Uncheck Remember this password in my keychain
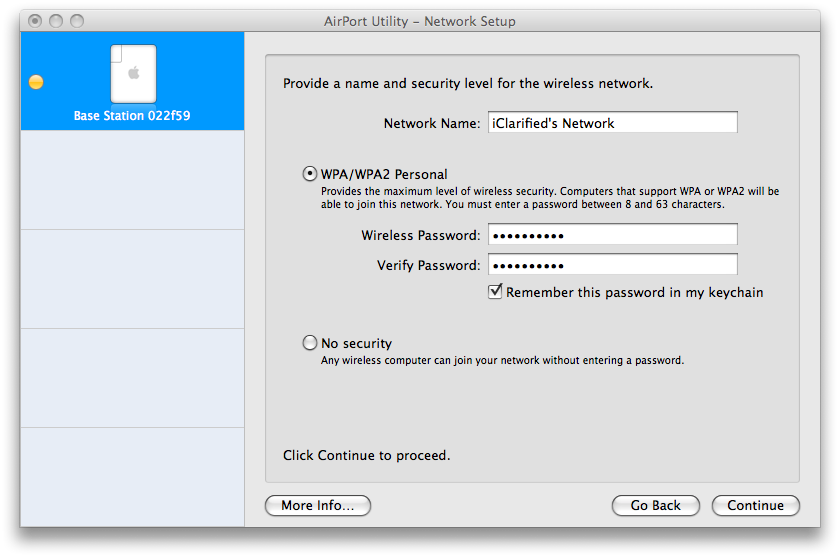This screenshot has width=840, height=557. click(495, 292)
